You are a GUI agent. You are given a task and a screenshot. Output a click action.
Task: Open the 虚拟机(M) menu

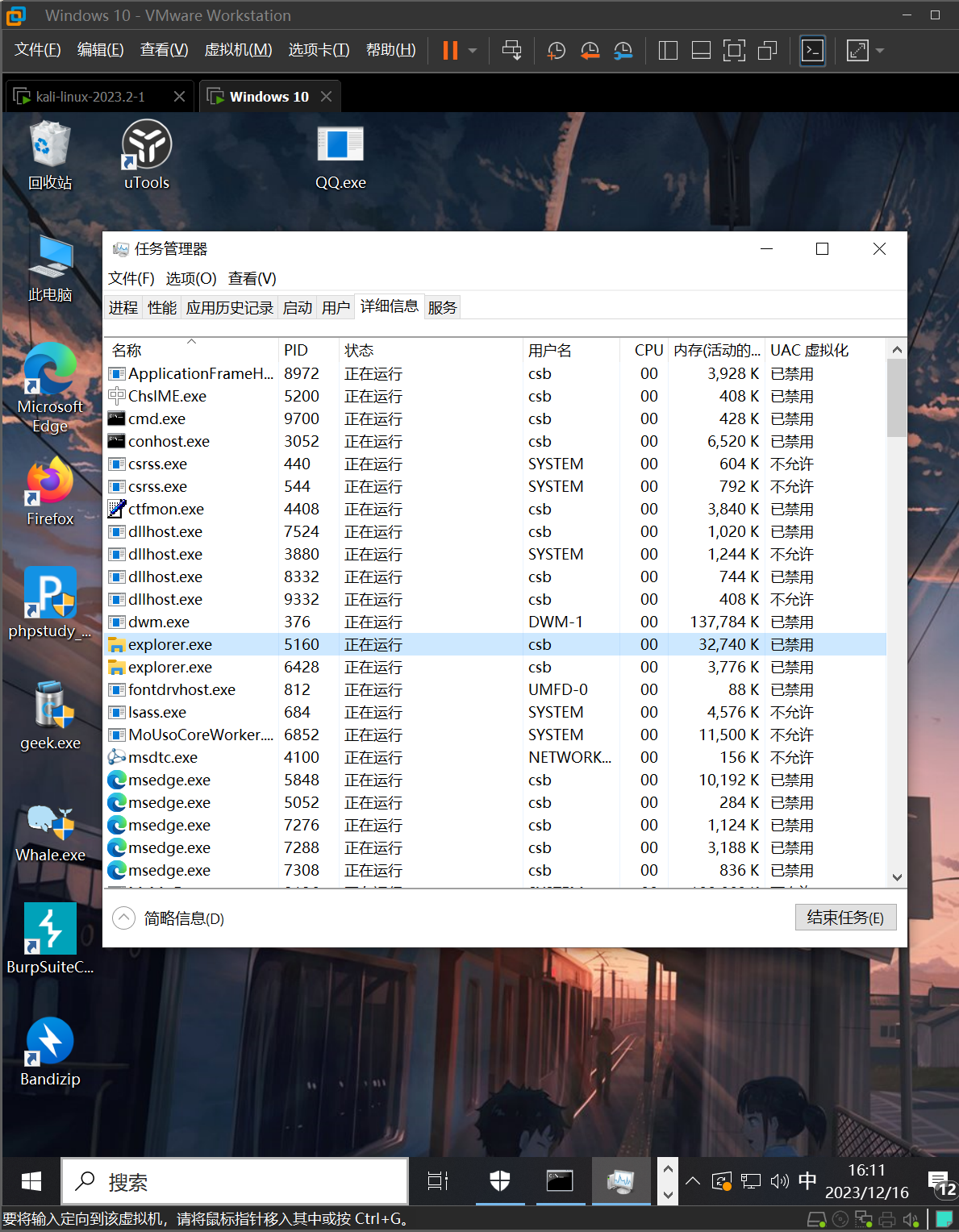[238, 50]
